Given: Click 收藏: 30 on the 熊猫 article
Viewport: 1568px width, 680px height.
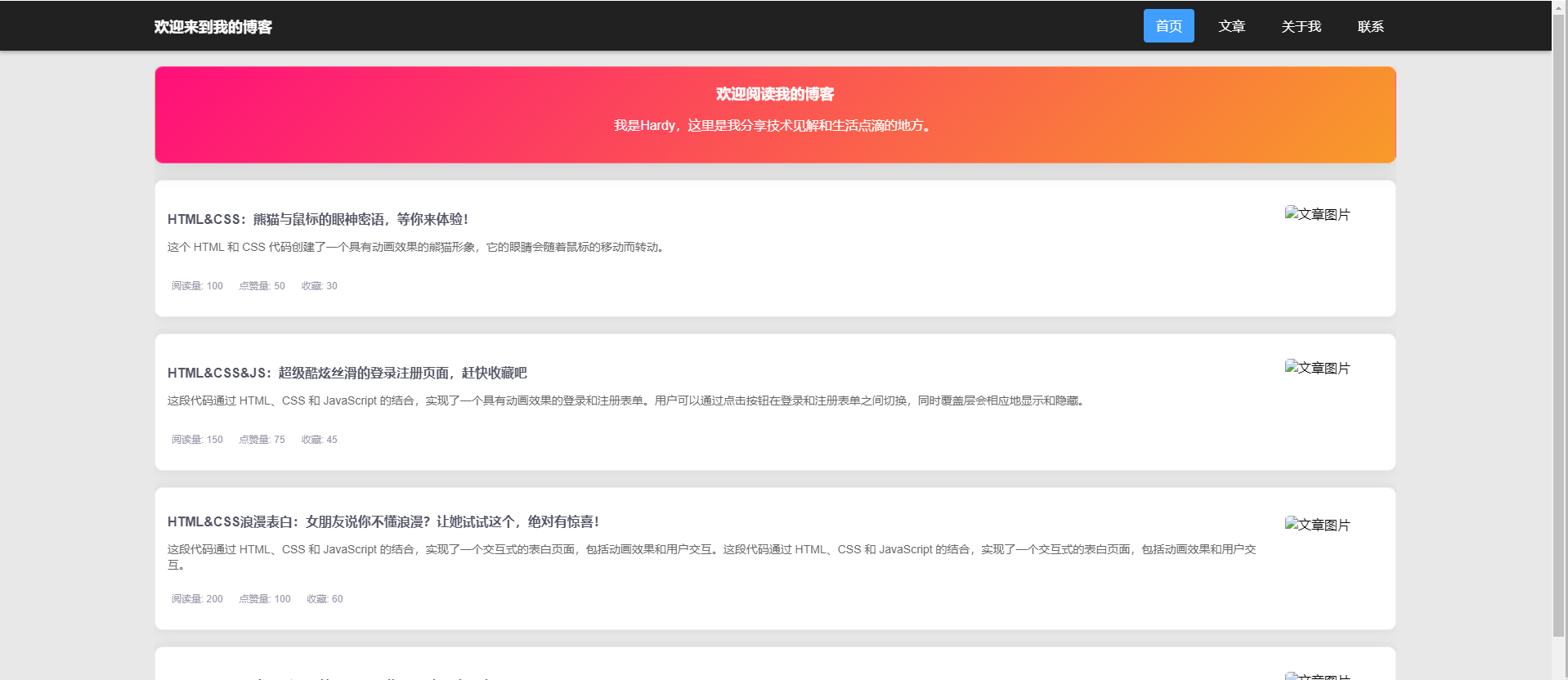Looking at the screenshot, I should pos(319,286).
